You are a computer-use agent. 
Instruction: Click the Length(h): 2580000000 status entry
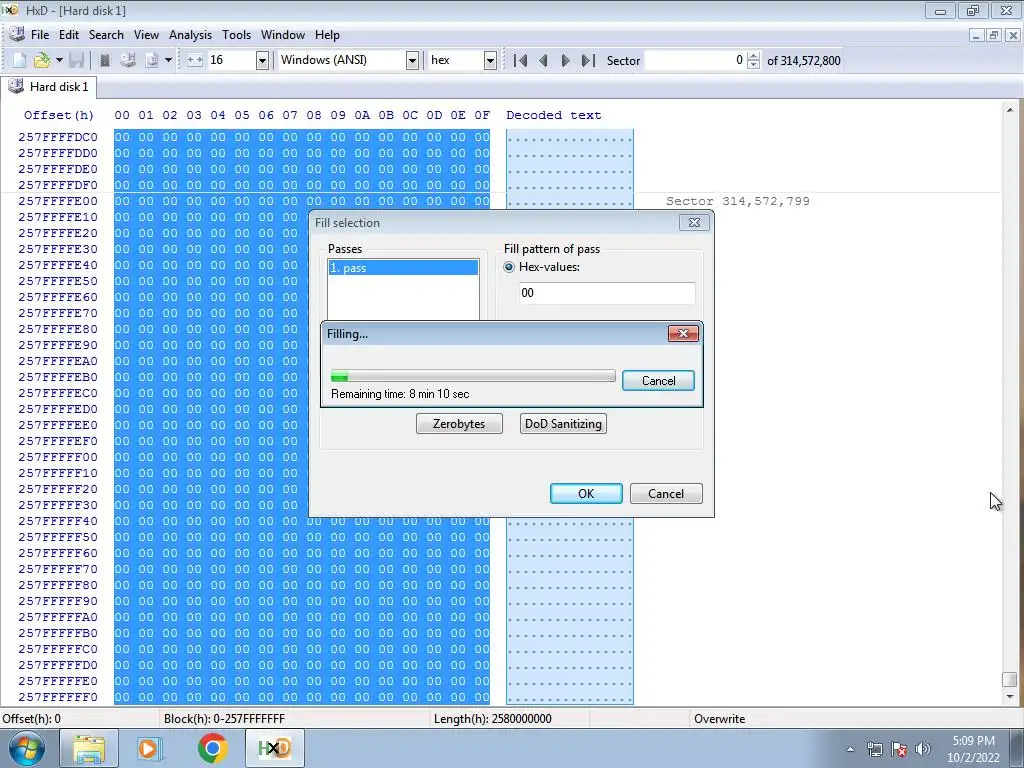(x=492, y=718)
